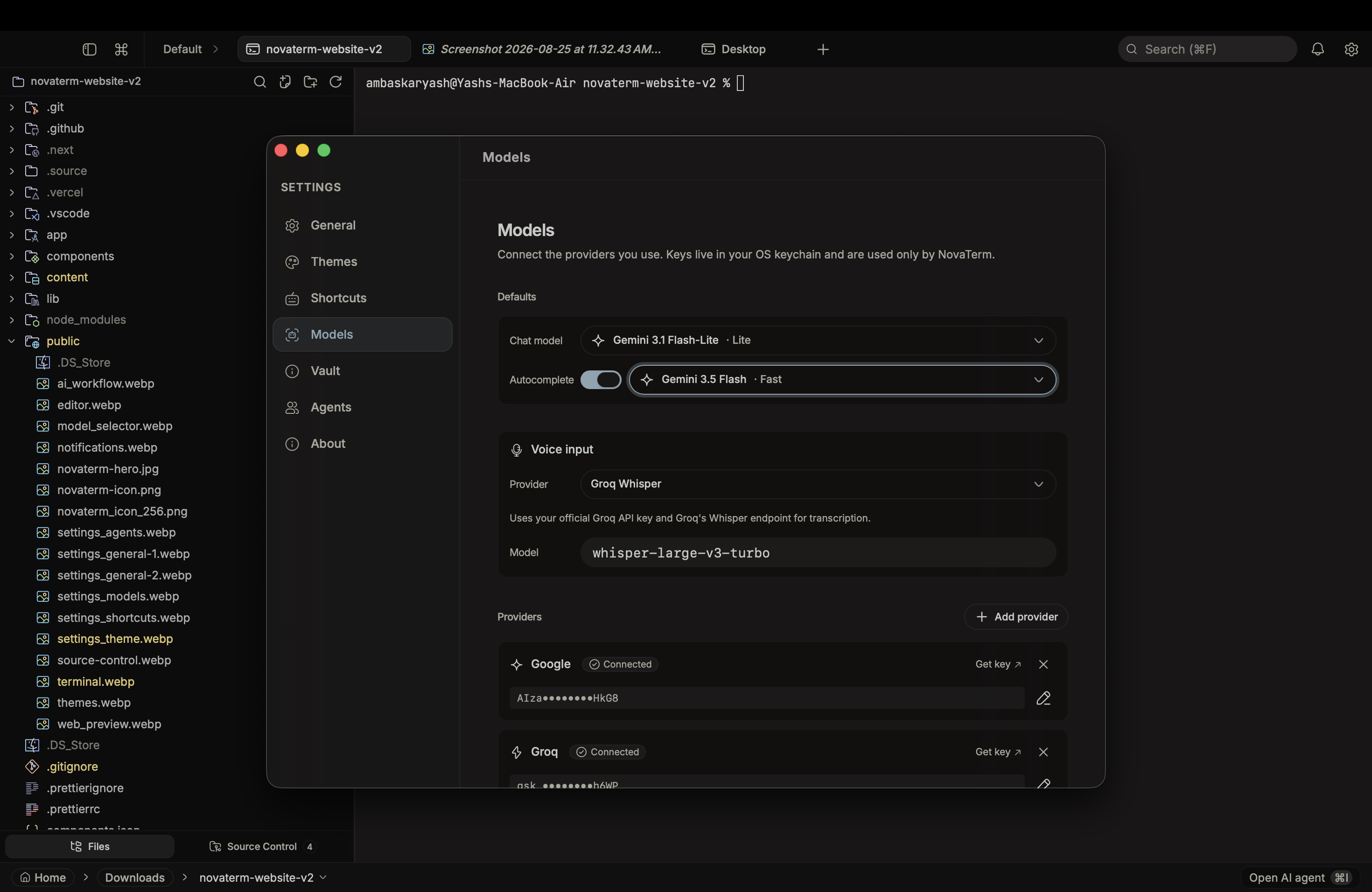Open the Agents settings section

[x=363, y=407]
